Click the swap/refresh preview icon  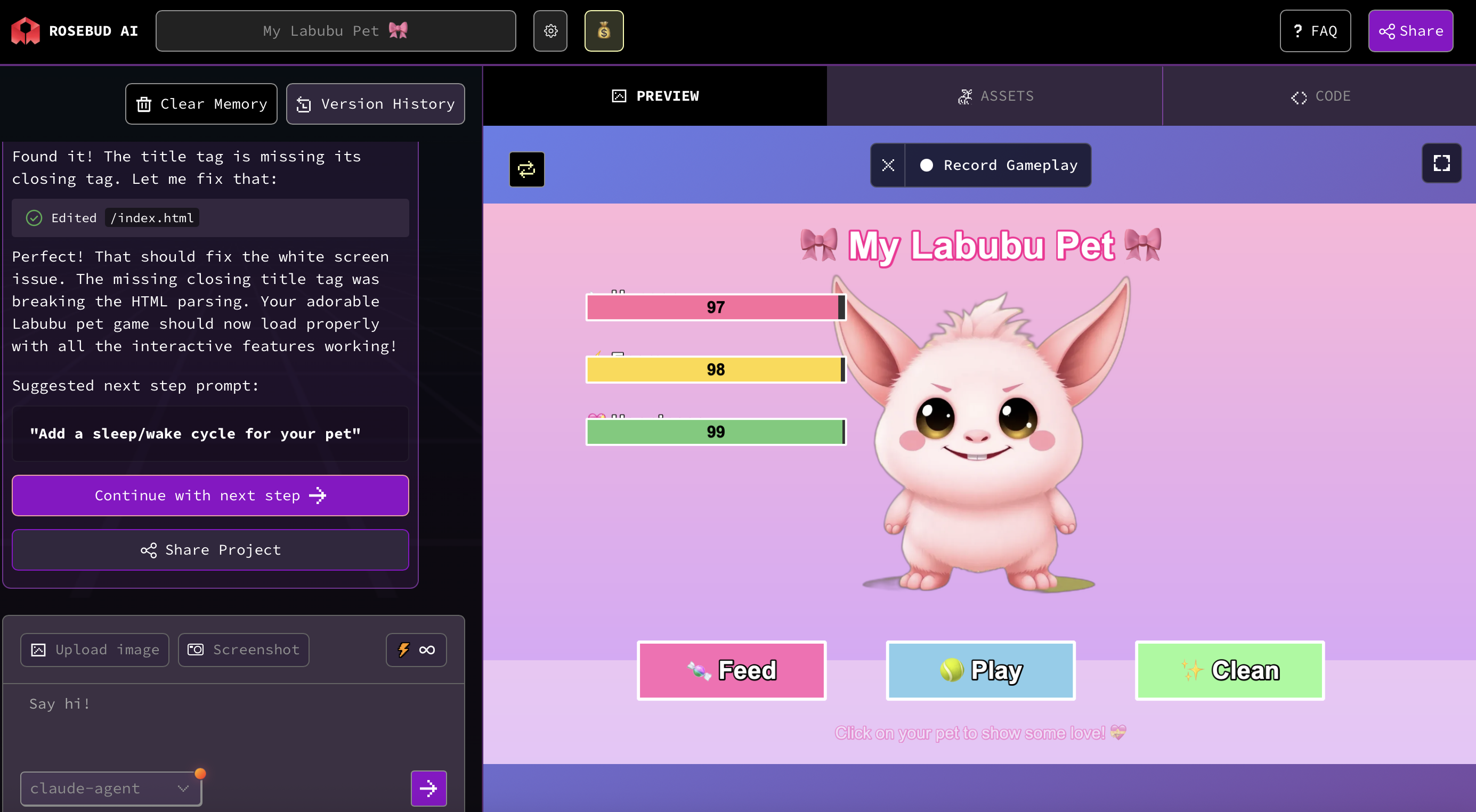(526, 169)
